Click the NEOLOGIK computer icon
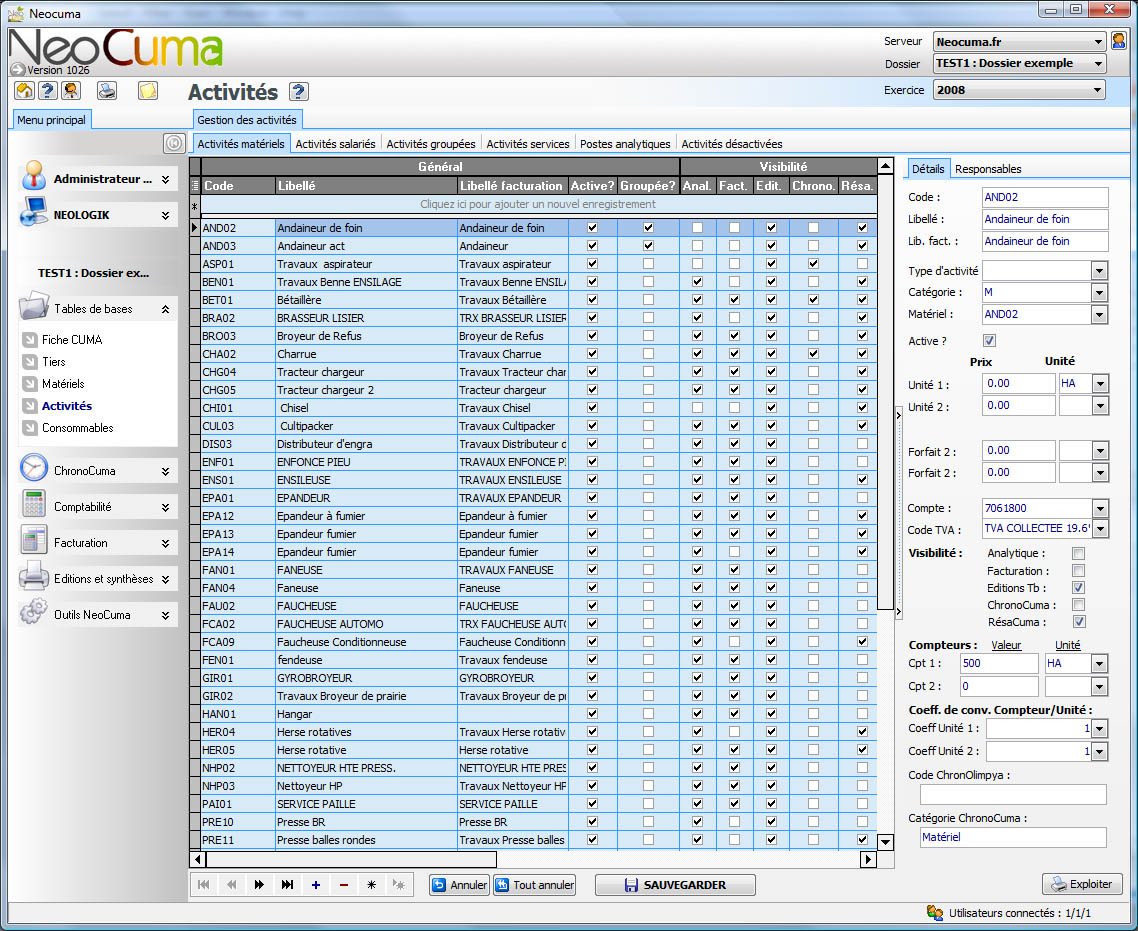This screenshot has height=931, width=1138. pos(34,213)
